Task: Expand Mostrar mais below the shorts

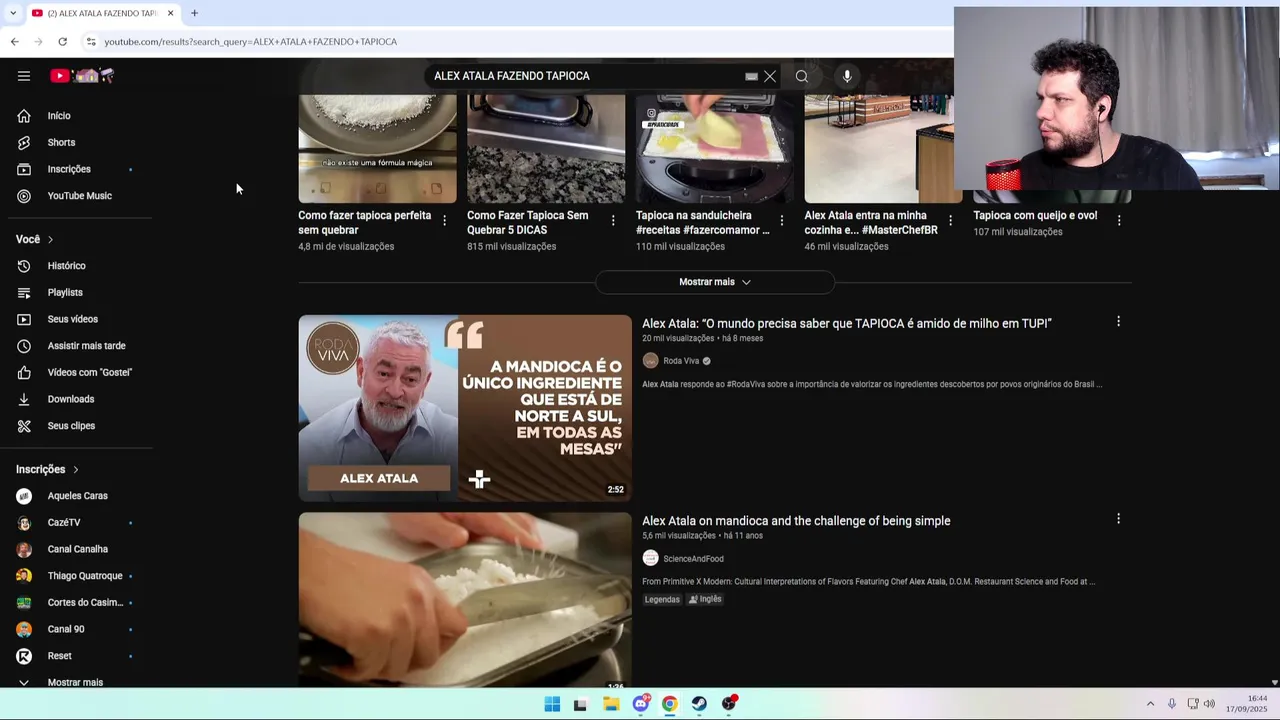Action: coord(715,282)
